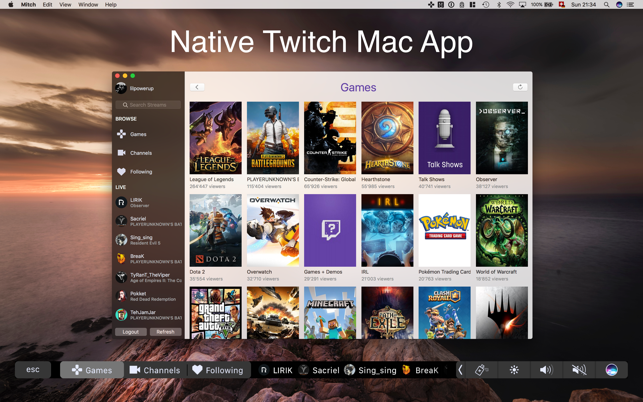Select the Overwatch cover

pos(273,231)
